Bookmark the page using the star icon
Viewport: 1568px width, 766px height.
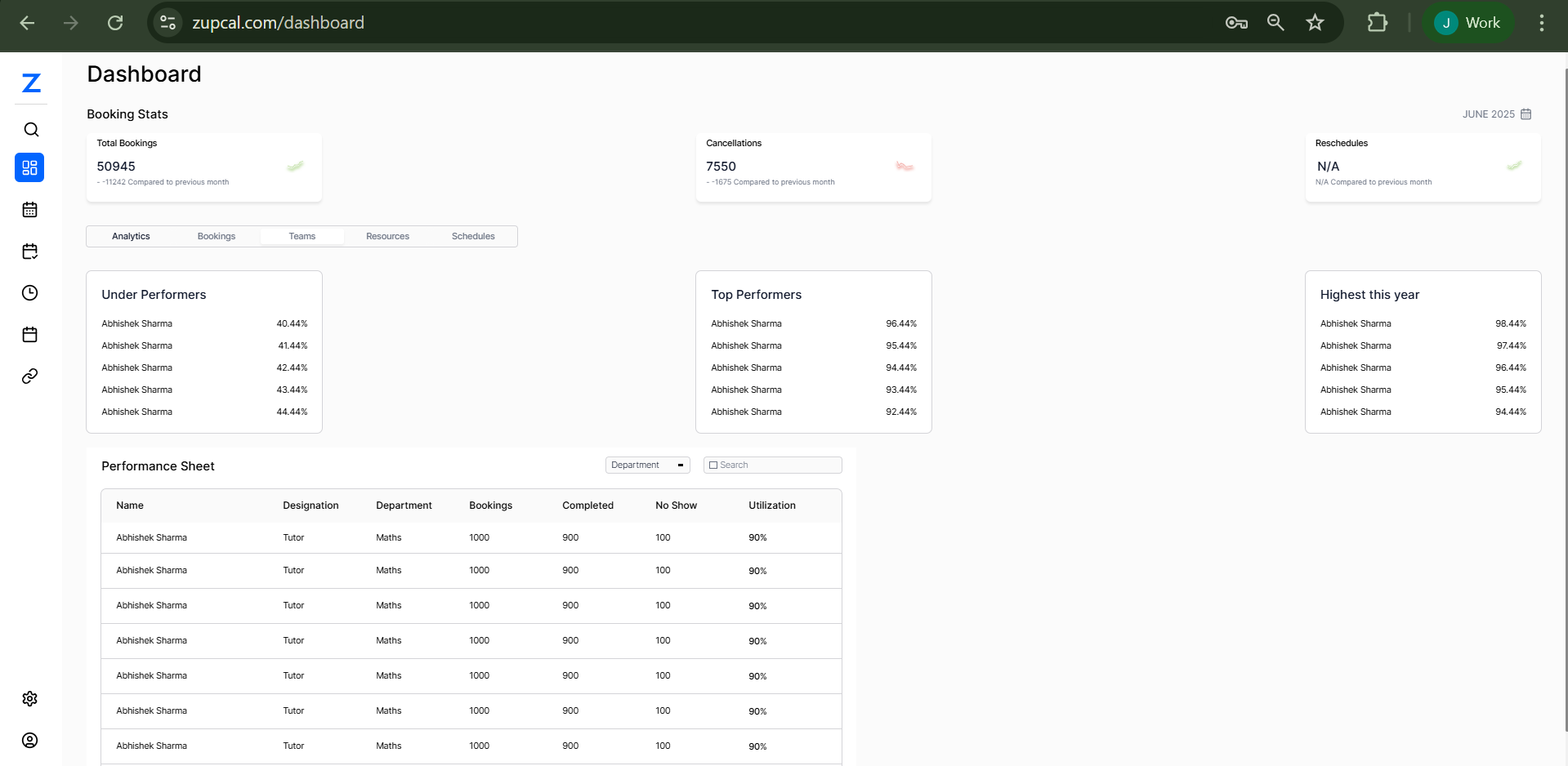[1315, 22]
